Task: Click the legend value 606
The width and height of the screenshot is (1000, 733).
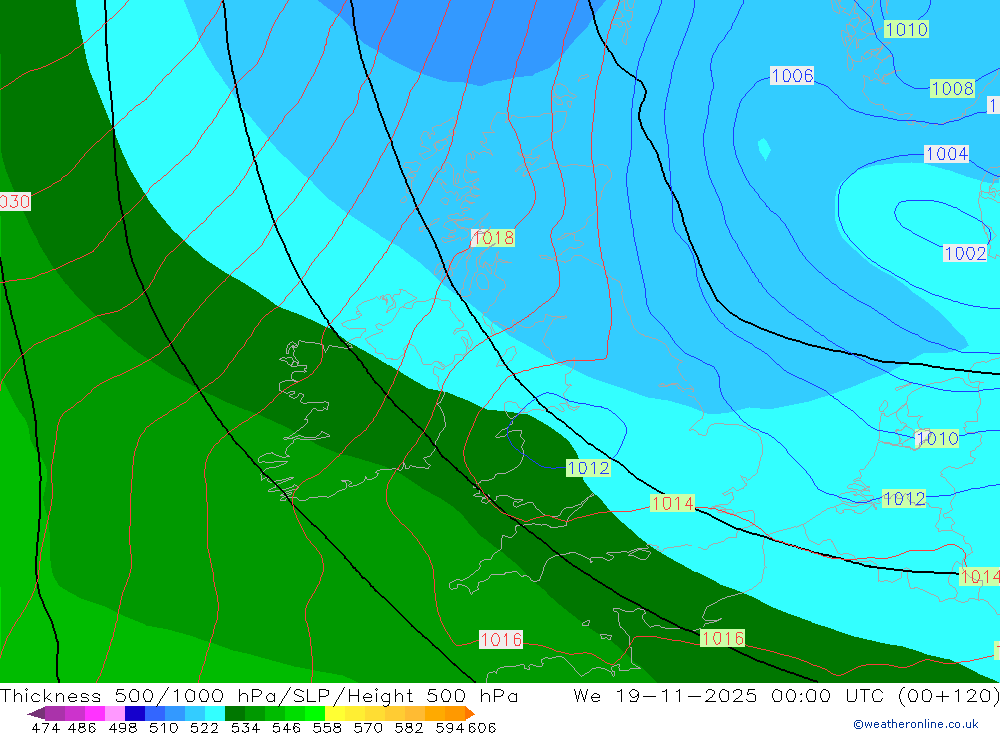Action: (x=481, y=727)
